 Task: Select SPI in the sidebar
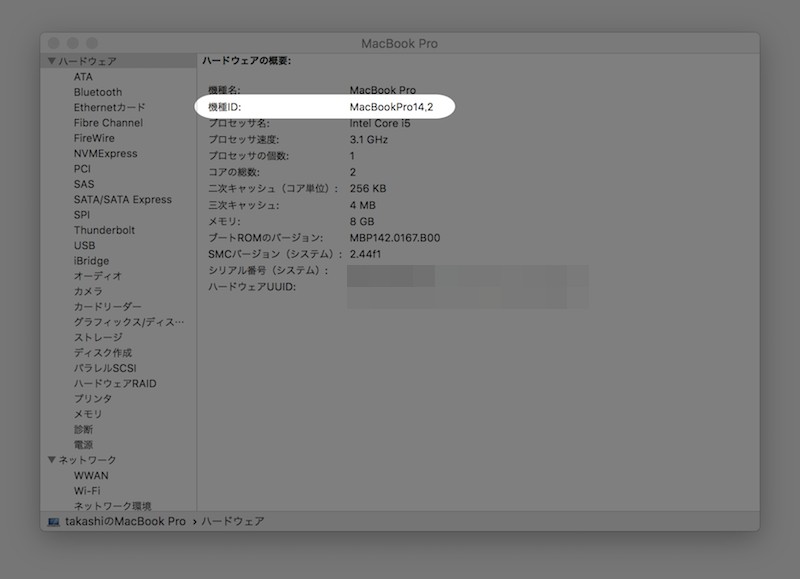tap(82, 215)
